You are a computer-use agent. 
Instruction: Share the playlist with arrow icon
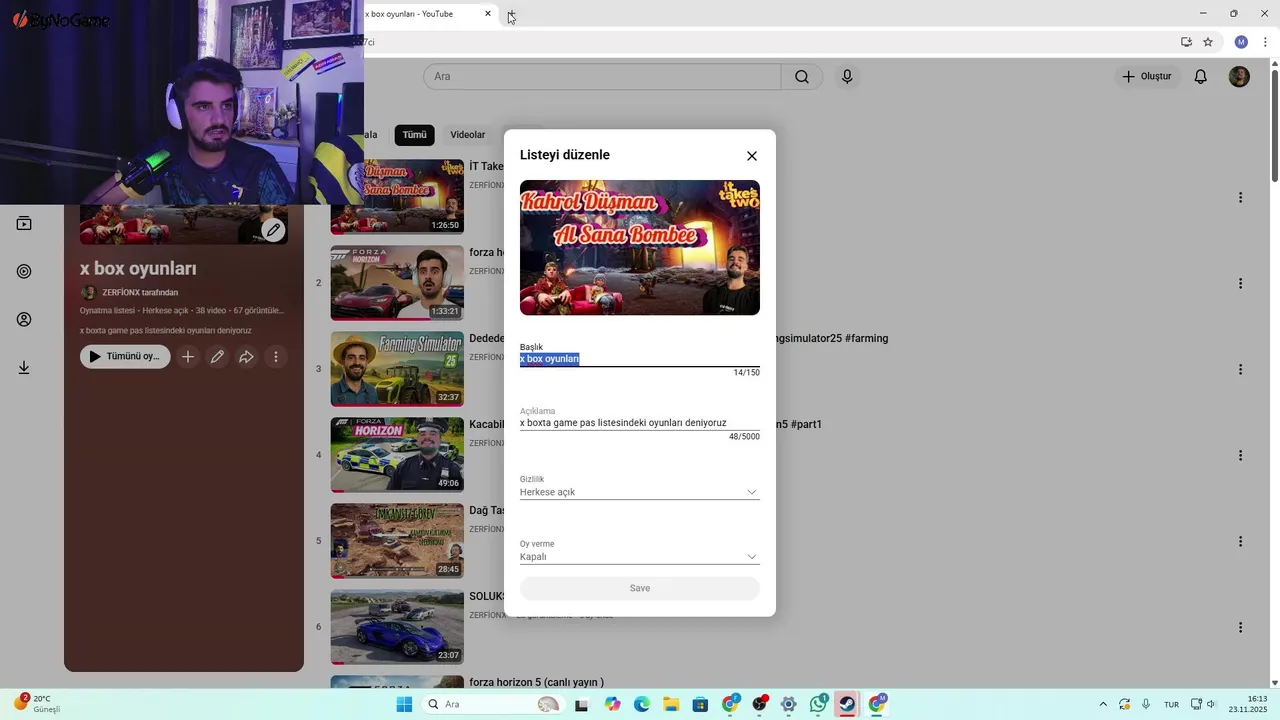pos(246,356)
